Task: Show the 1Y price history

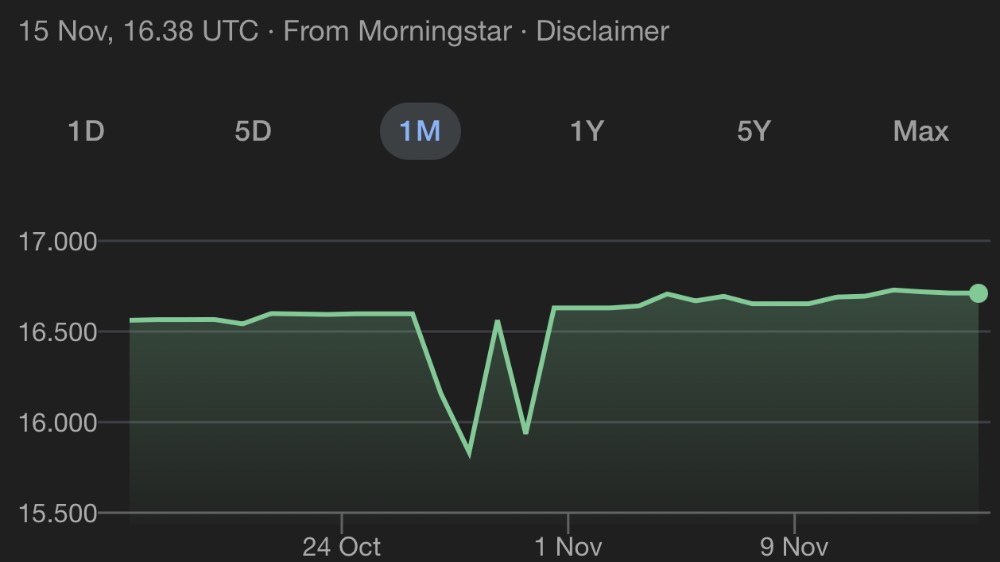Action: 587,131
